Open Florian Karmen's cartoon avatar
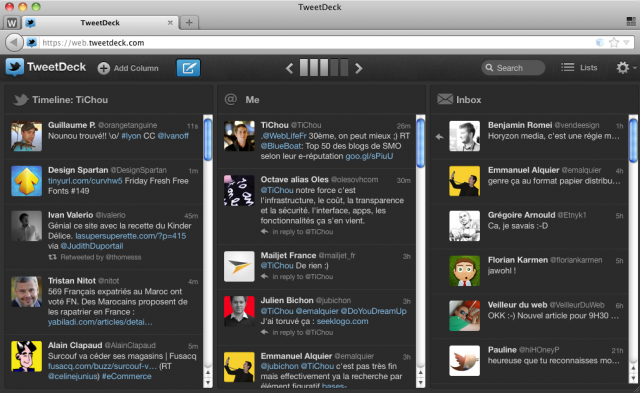This screenshot has width=640, height=393. (464, 271)
